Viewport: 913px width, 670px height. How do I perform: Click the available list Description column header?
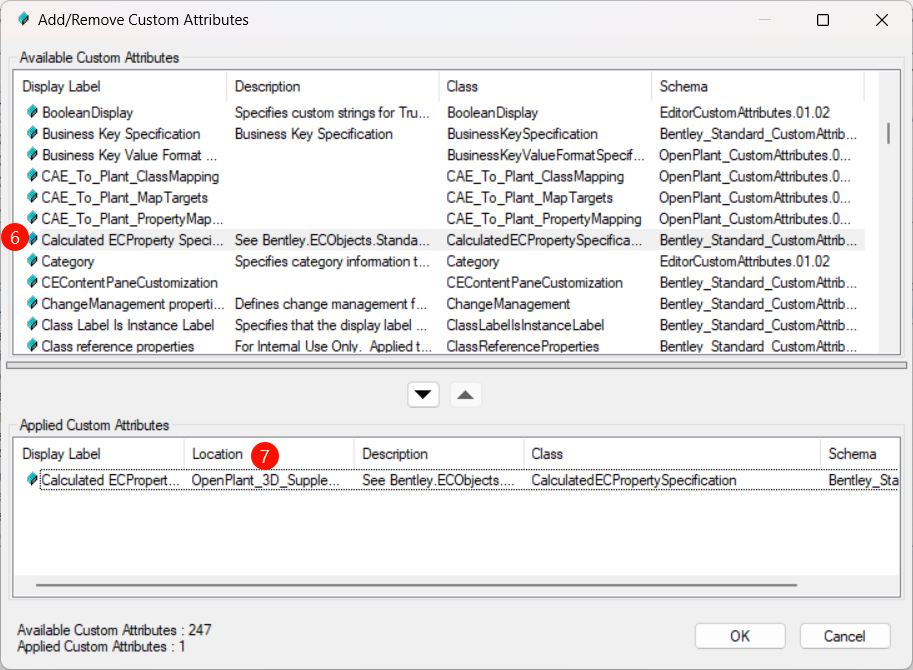pos(332,87)
